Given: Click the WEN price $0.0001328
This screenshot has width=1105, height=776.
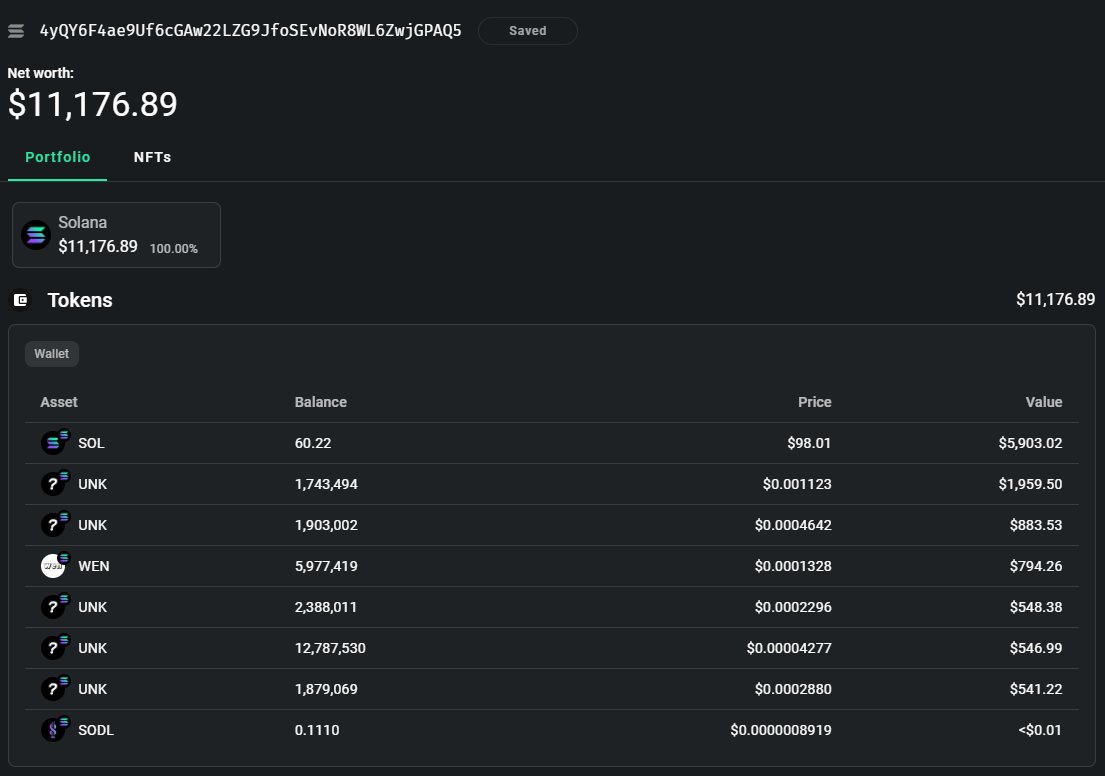Looking at the screenshot, I should click(793, 566).
